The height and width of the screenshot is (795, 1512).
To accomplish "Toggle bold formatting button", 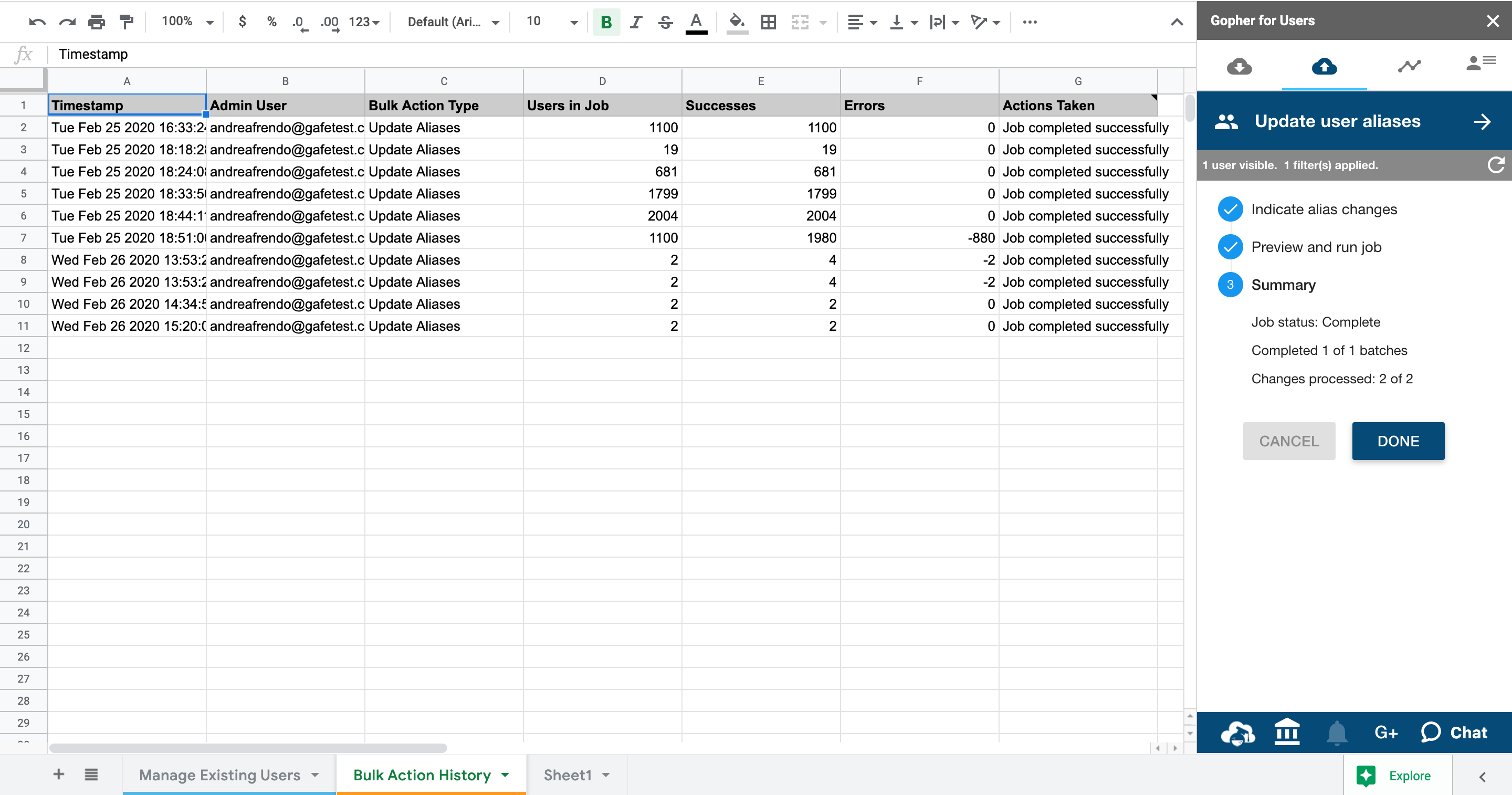I will coord(606,22).
